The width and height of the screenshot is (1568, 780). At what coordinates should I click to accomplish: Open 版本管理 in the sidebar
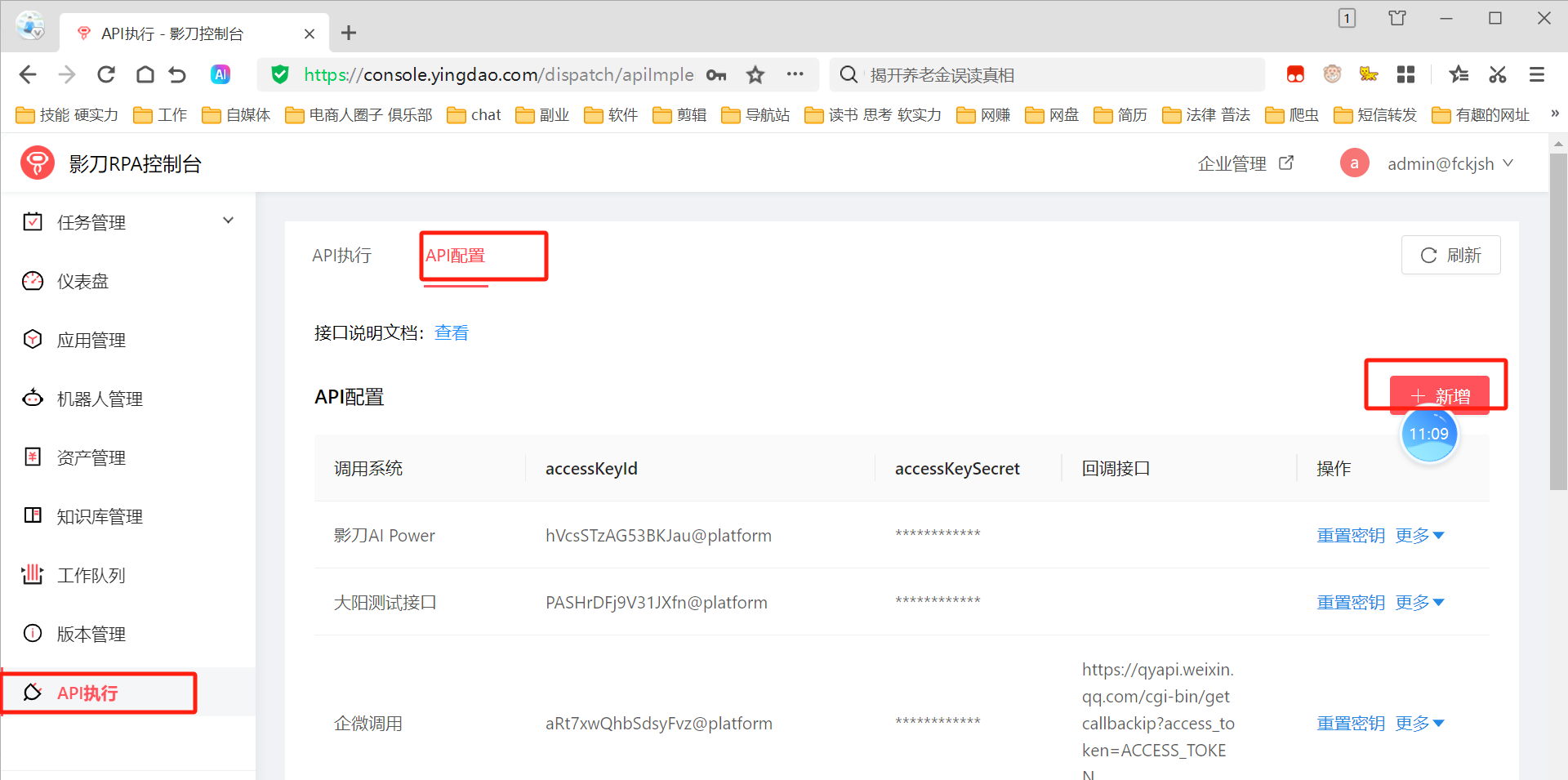tap(129, 634)
